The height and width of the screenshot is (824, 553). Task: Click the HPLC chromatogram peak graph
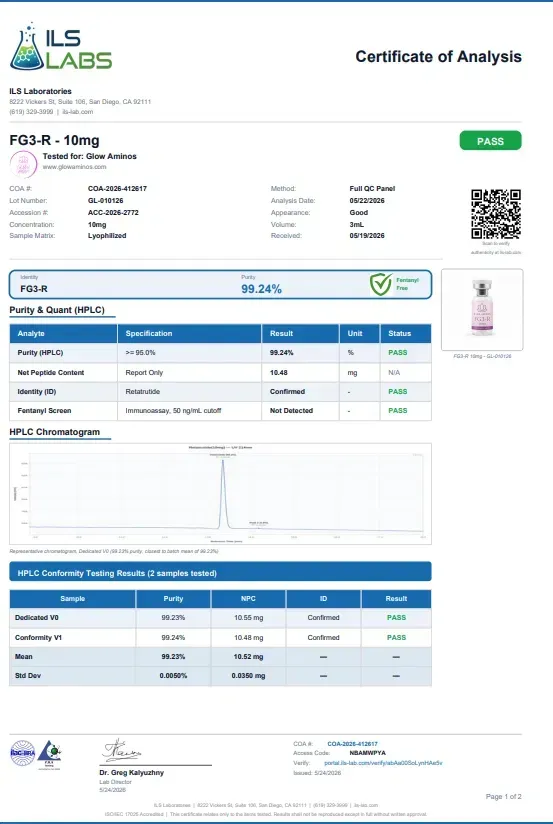tap(220, 494)
